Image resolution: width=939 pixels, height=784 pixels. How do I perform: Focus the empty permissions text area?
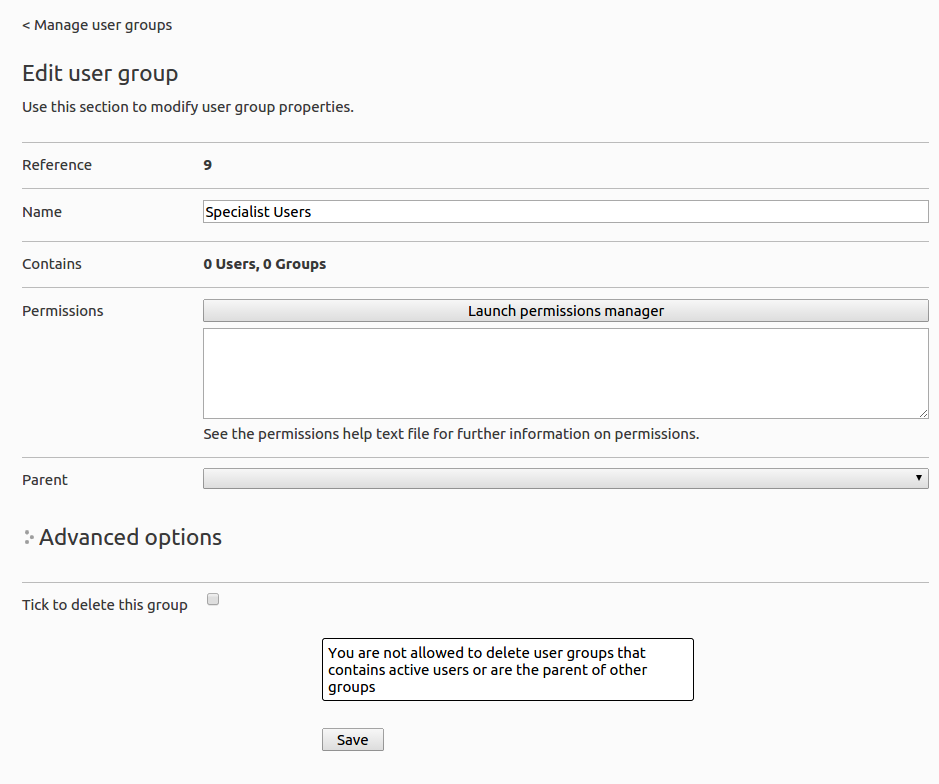[565, 373]
